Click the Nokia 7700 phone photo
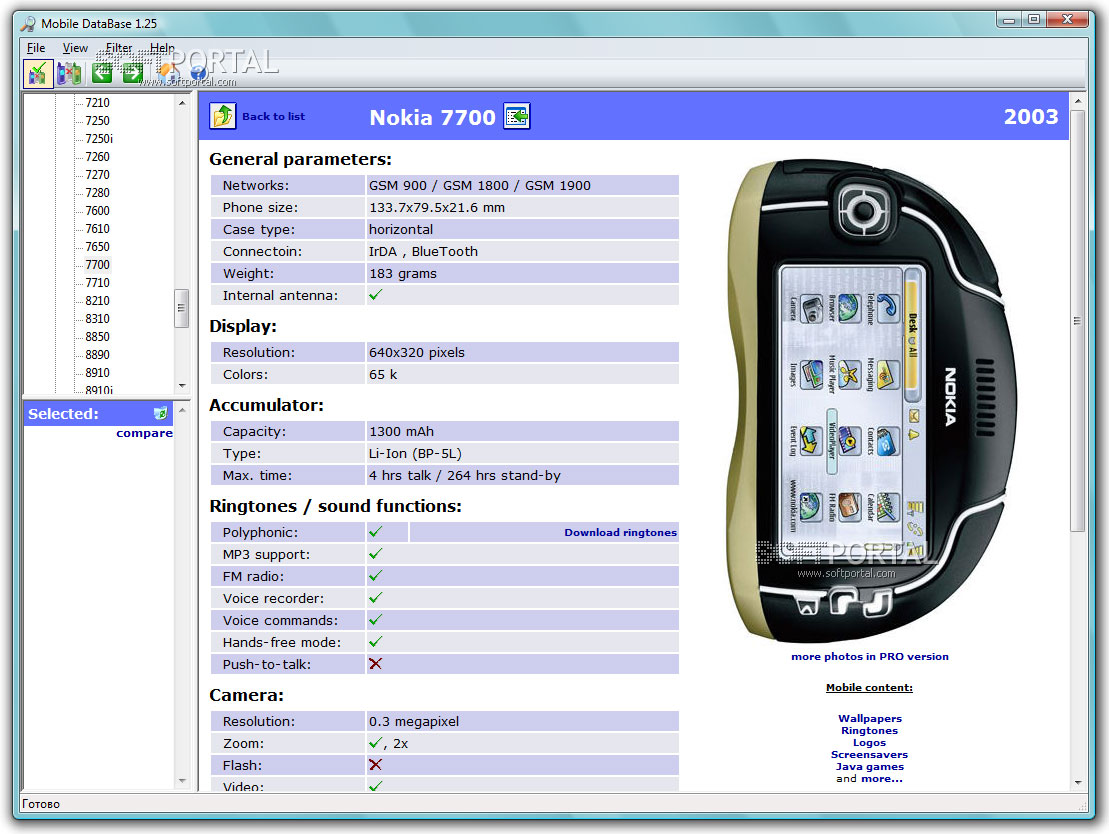 (871, 400)
